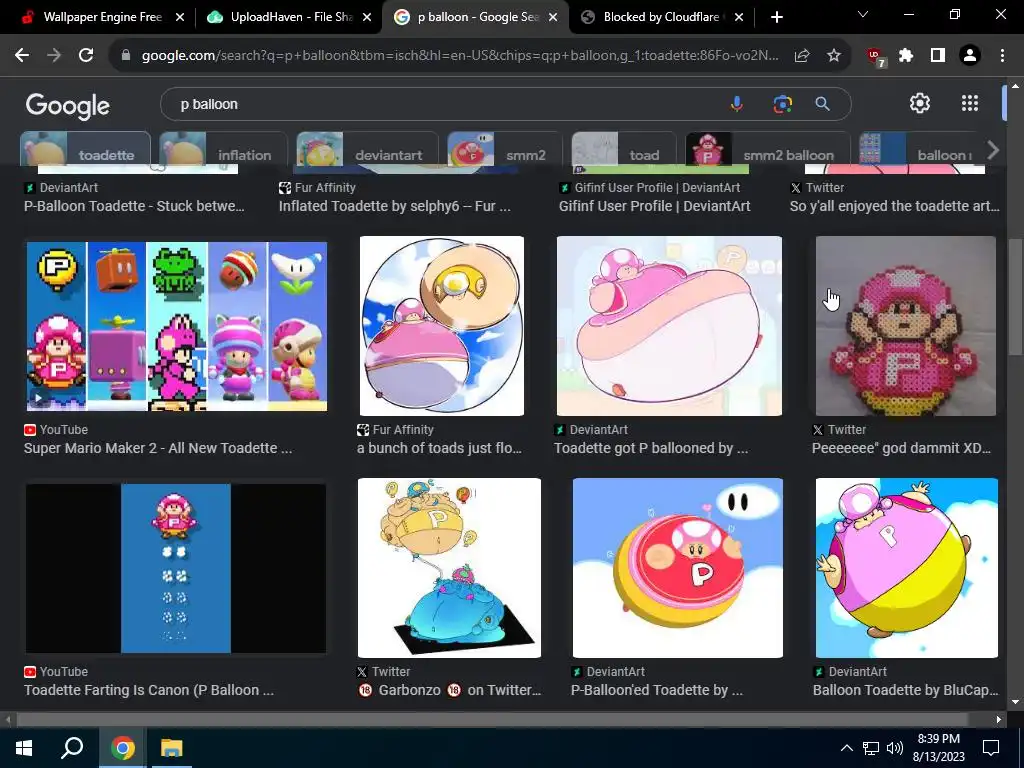Viewport: 1024px width, 768px height.
Task: Open Windows taskbar search
Action: click(x=72, y=748)
